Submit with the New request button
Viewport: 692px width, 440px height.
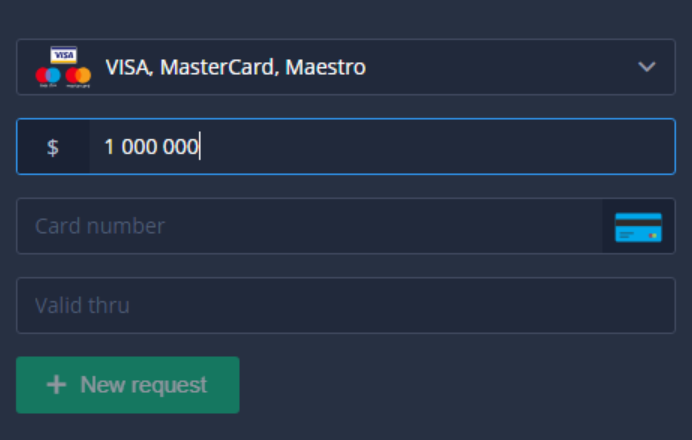point(128,385)
